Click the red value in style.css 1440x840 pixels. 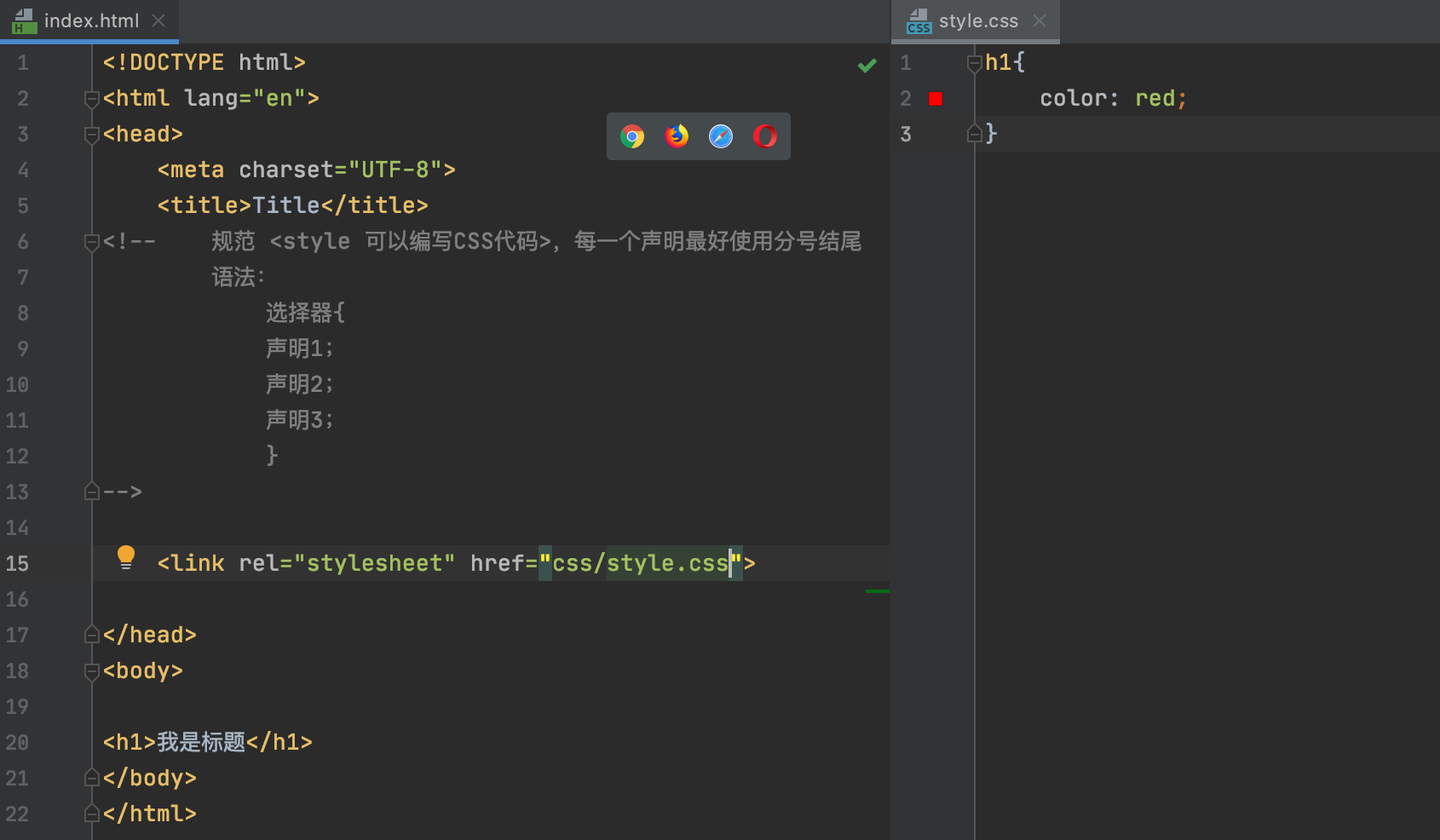[1155, 98]
